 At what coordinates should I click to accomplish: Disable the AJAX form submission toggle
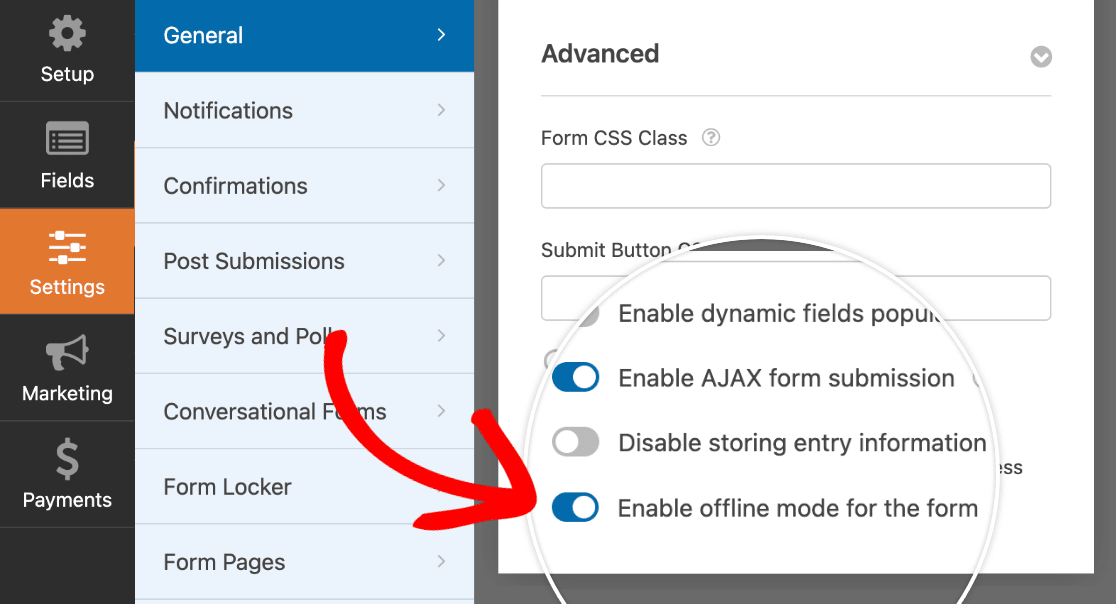pyautogui.click(x=576, y=378)
